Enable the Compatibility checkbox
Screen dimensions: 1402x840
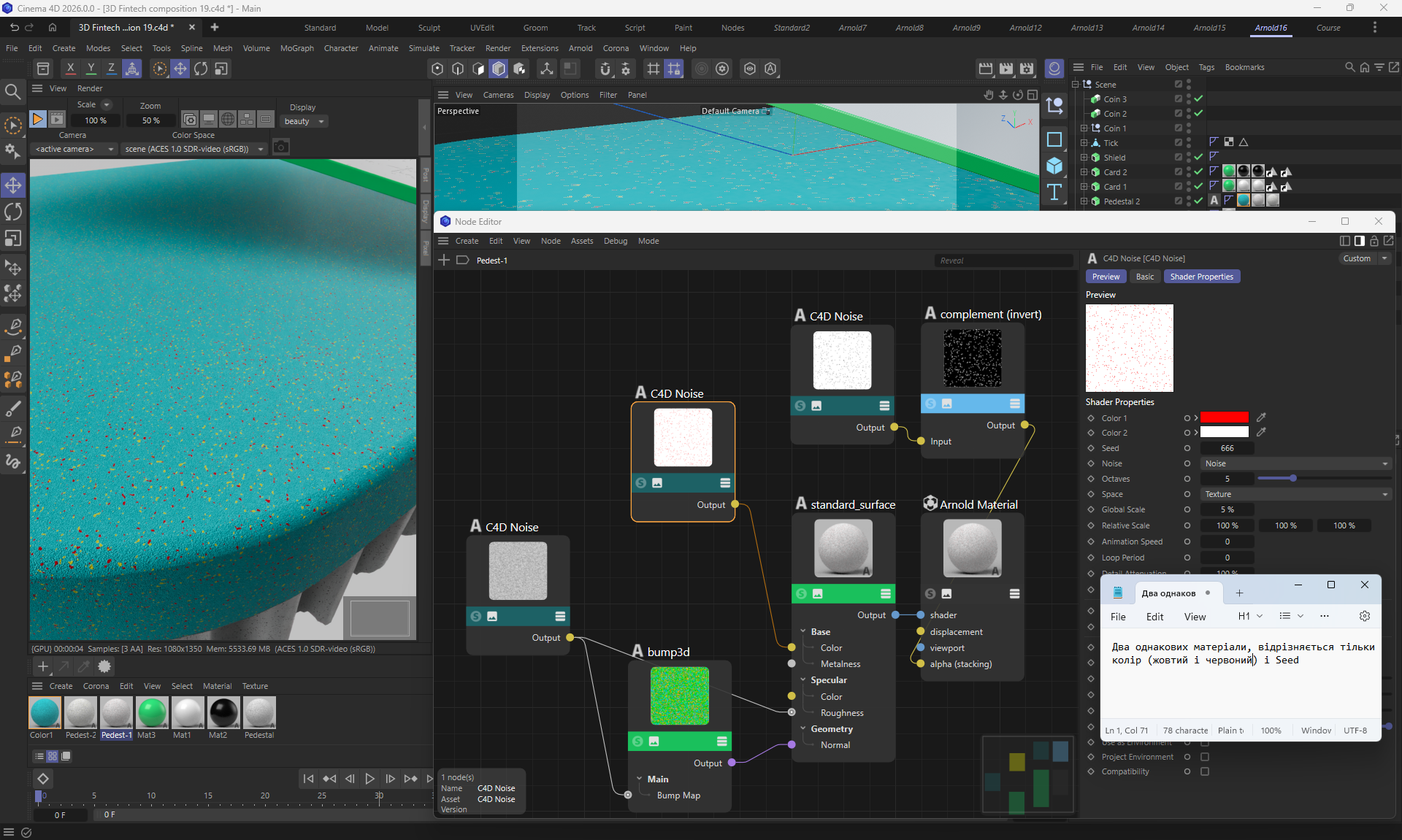coord(1205,771)
